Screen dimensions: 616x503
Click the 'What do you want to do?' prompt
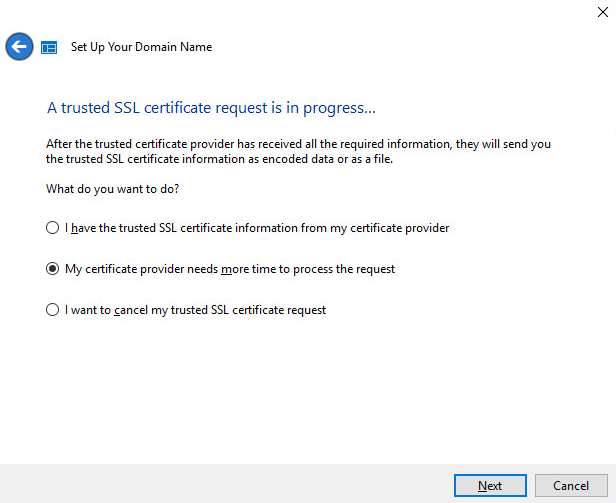112,189
